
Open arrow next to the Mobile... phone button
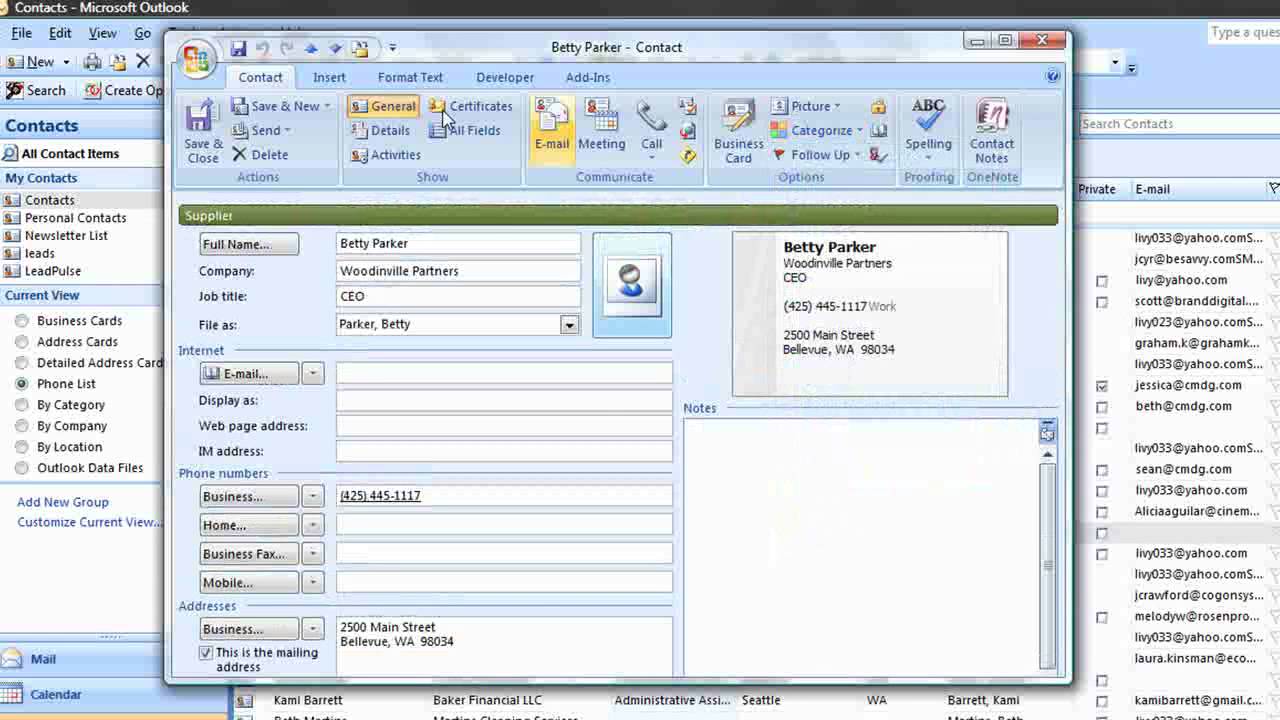coord(313,582)
